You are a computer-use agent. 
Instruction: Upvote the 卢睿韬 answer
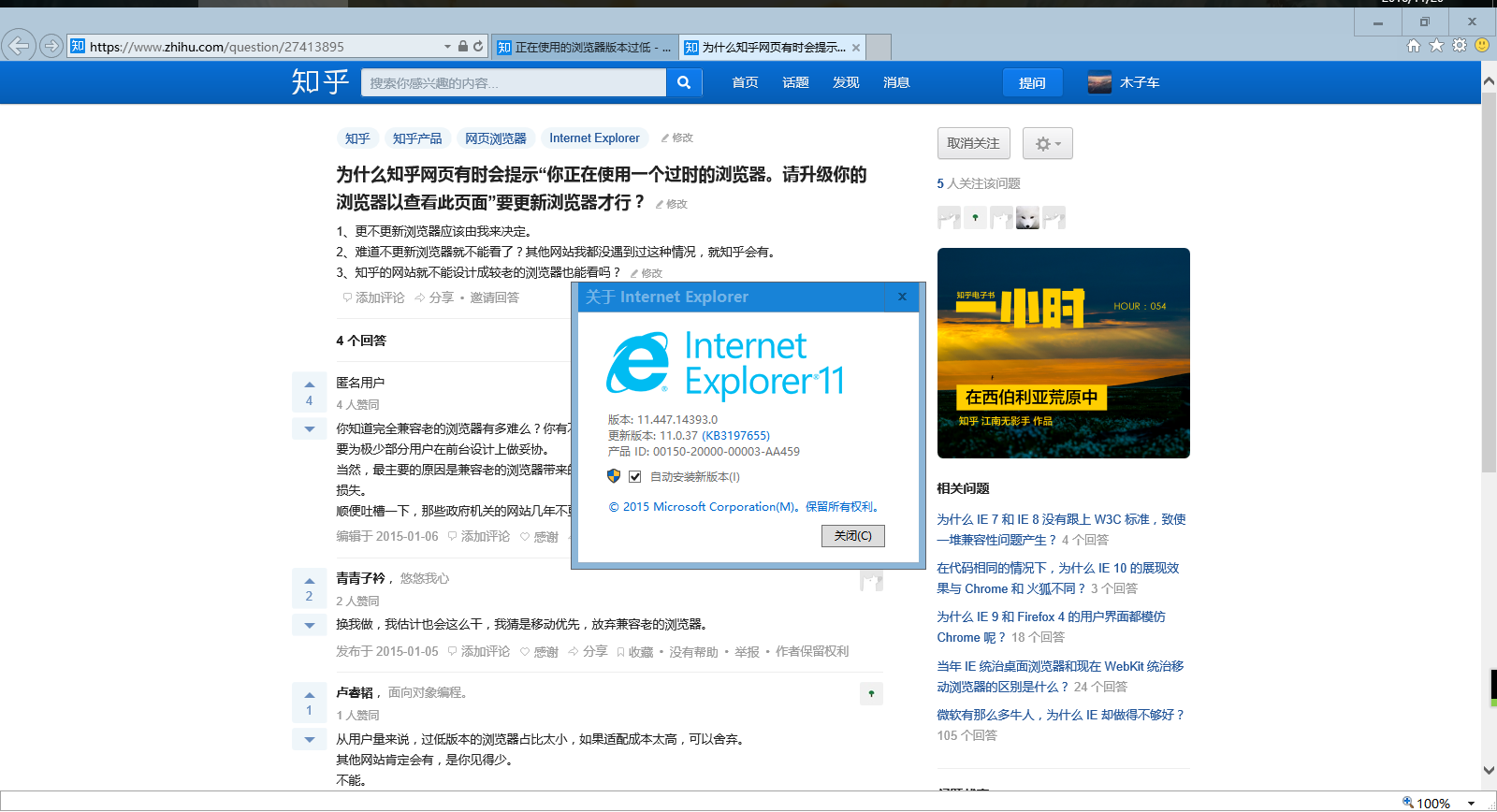(310, 703)
